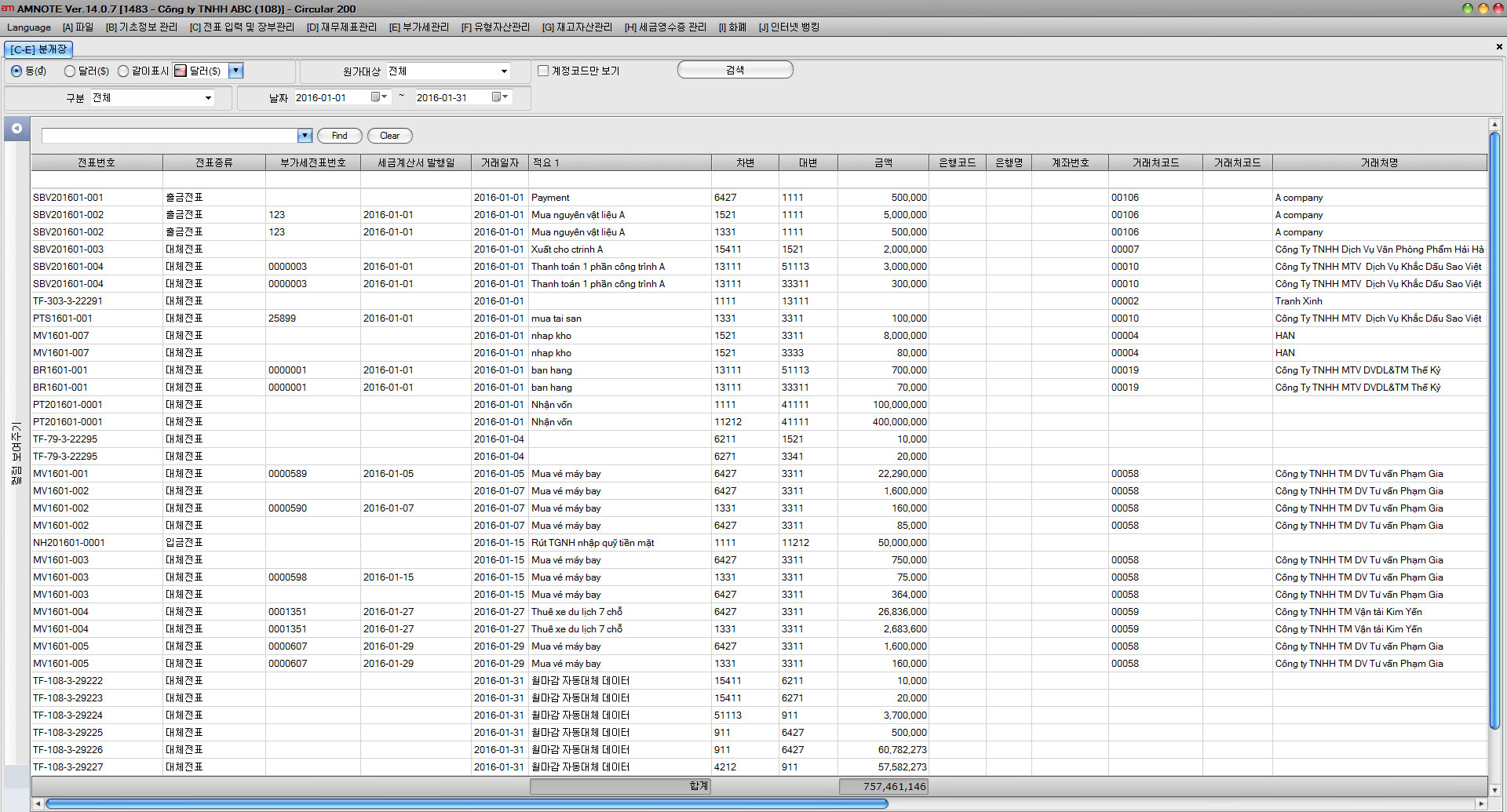1507x812 pixels.
Task: Open the [D] 재무제표관리 menu
Action: pyautogui.click(x=341, y=27)
